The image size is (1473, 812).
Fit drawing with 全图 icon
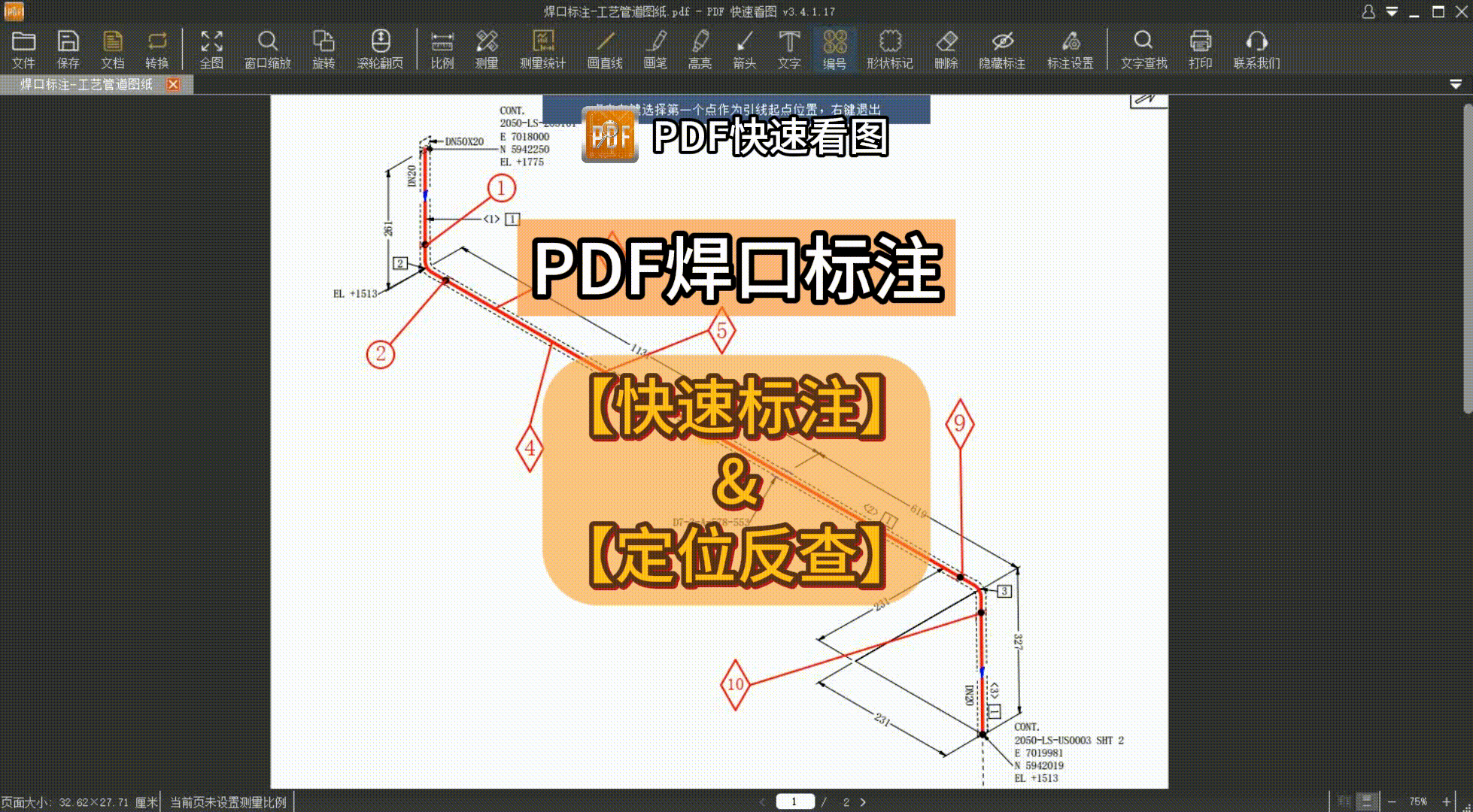[x=211, y=50]
